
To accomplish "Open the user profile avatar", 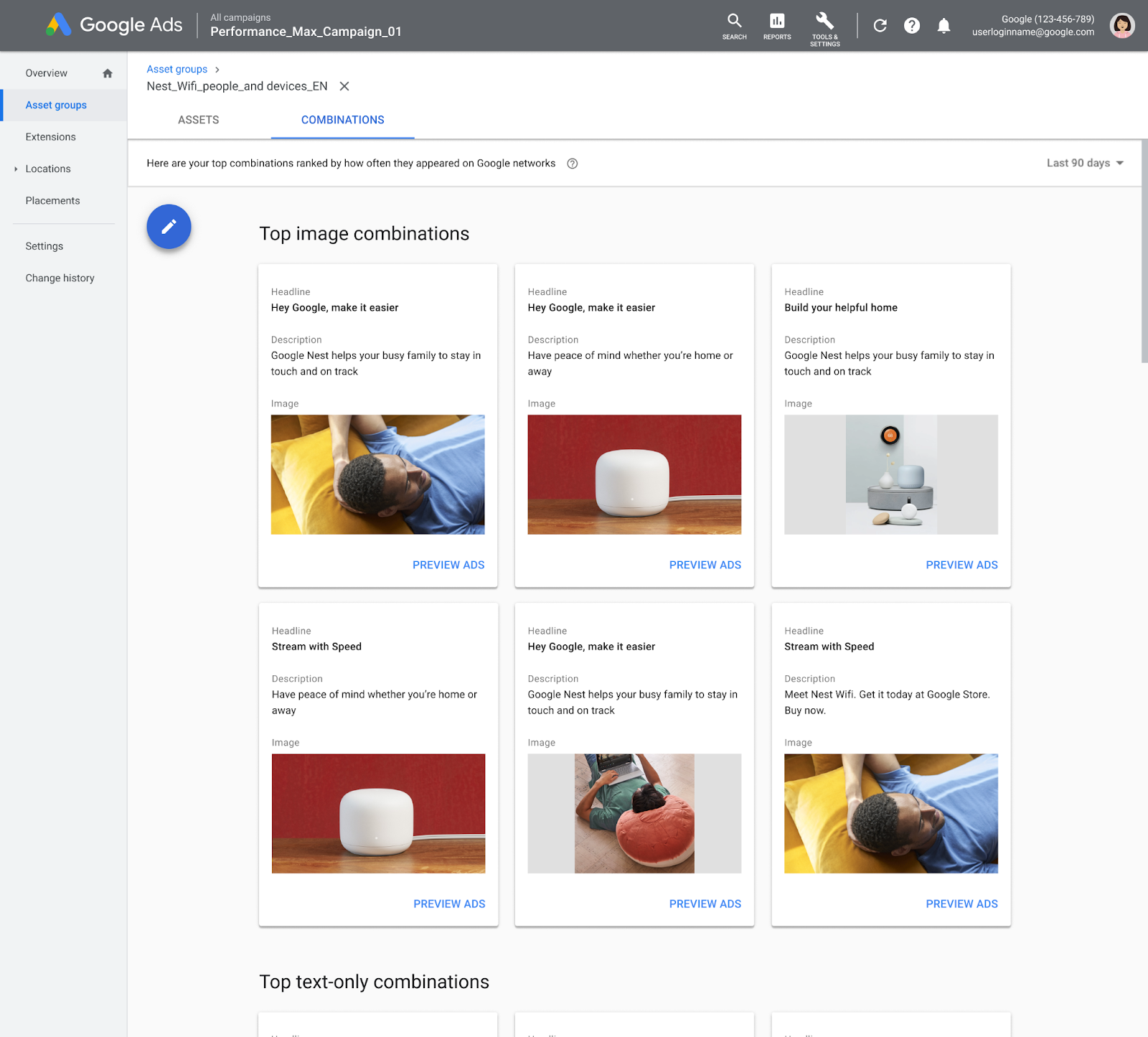I will pos(1122,26).
